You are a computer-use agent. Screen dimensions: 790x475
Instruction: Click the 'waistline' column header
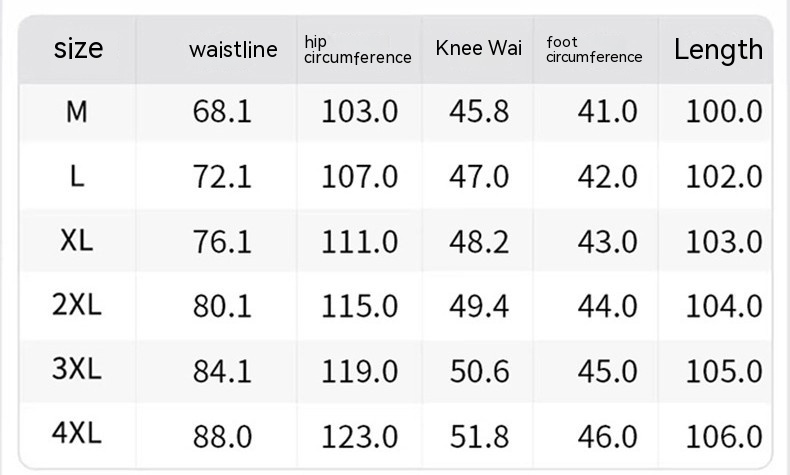[233, 50]
